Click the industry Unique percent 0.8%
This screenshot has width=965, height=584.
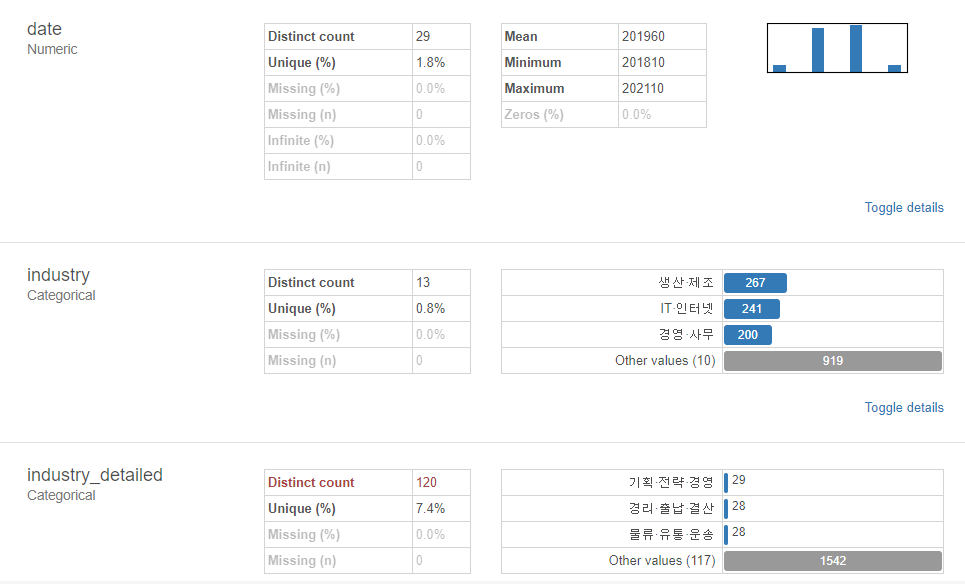pyautogui.click(x=430, y=308)
